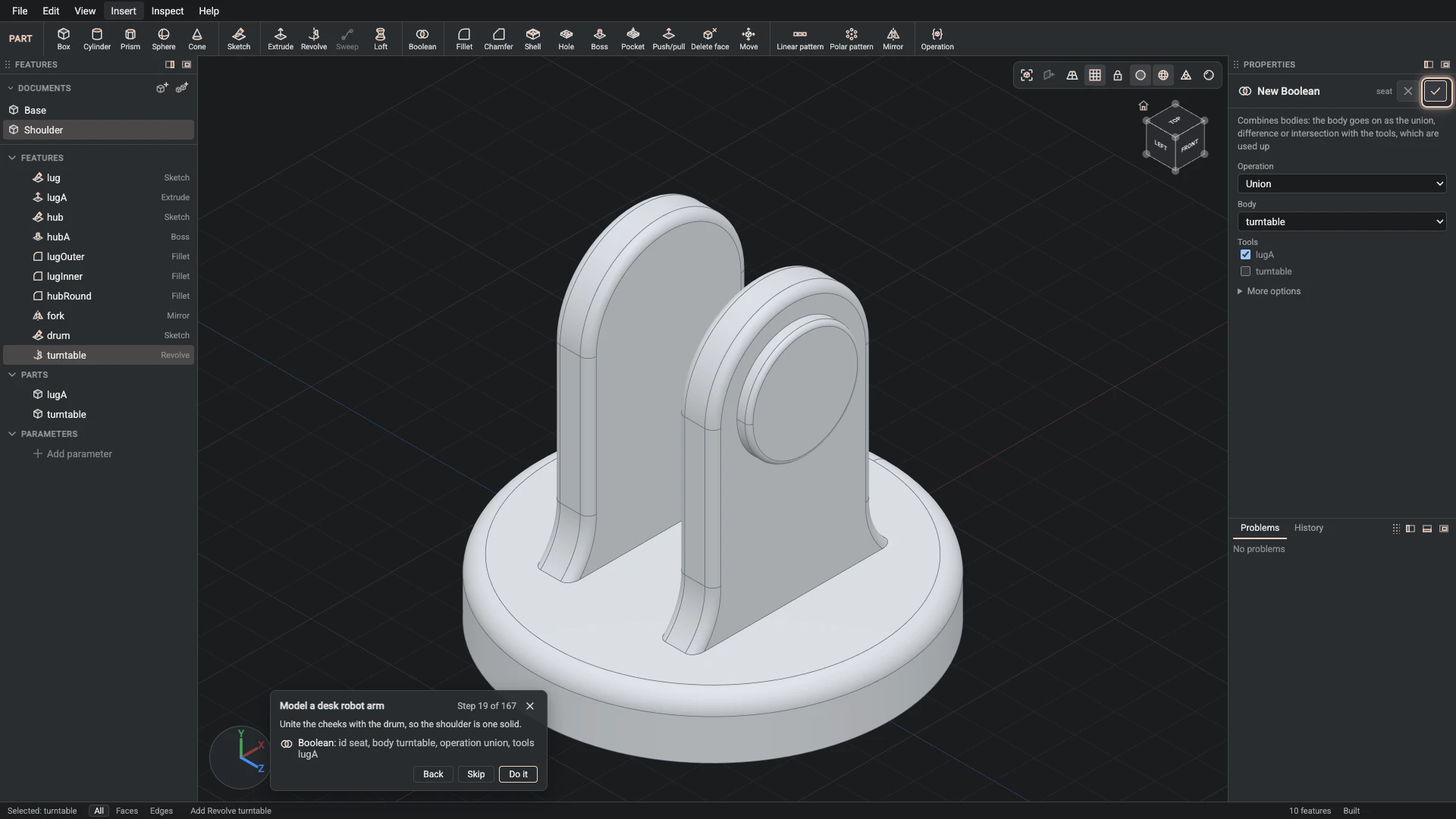Toggle the grid display in viewport toolbar
Image resolution: width=1456 pixels, height=819 pixels.
tap(1095, 75)
